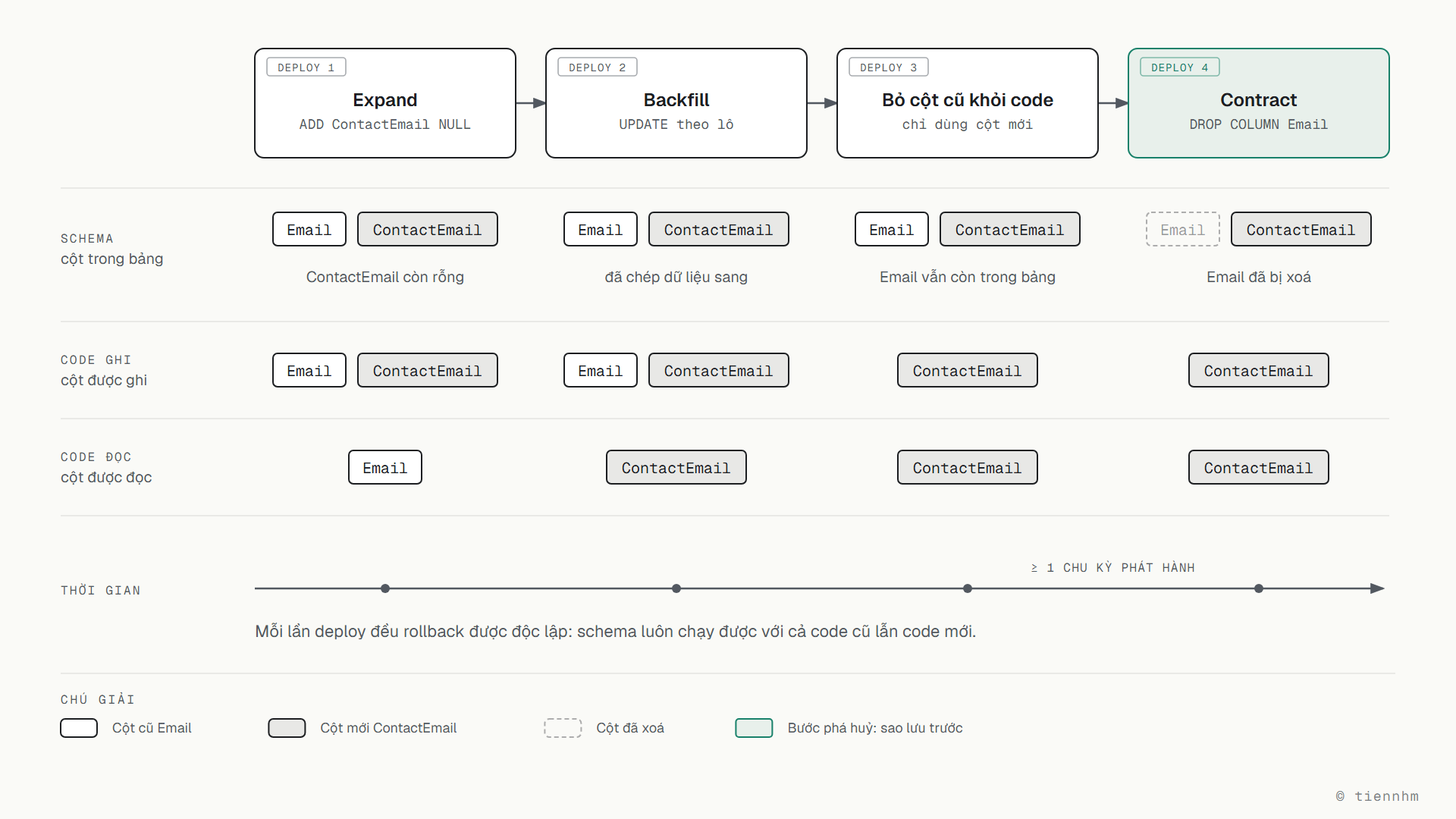Viewport: 1456px width, 819px height.
Task: Click the 'Bỏ cột cũ khỏi code' title
Action: click(x=968, y=100)
